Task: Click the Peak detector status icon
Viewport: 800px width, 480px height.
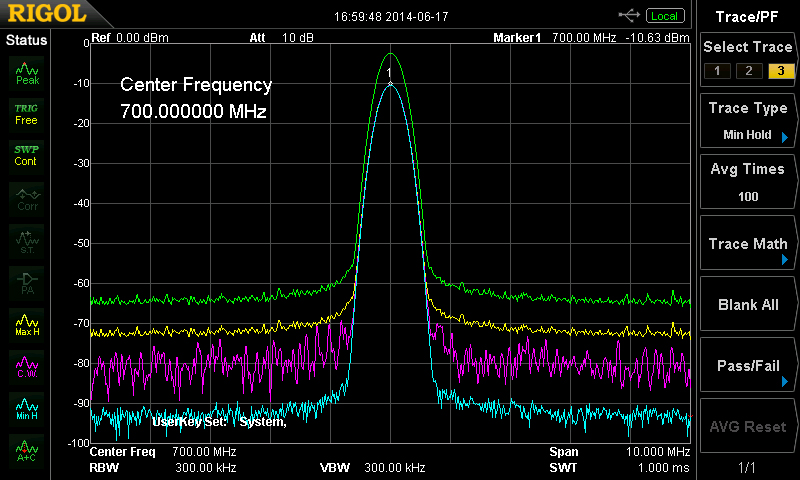Action: click(x=27, y=71)
